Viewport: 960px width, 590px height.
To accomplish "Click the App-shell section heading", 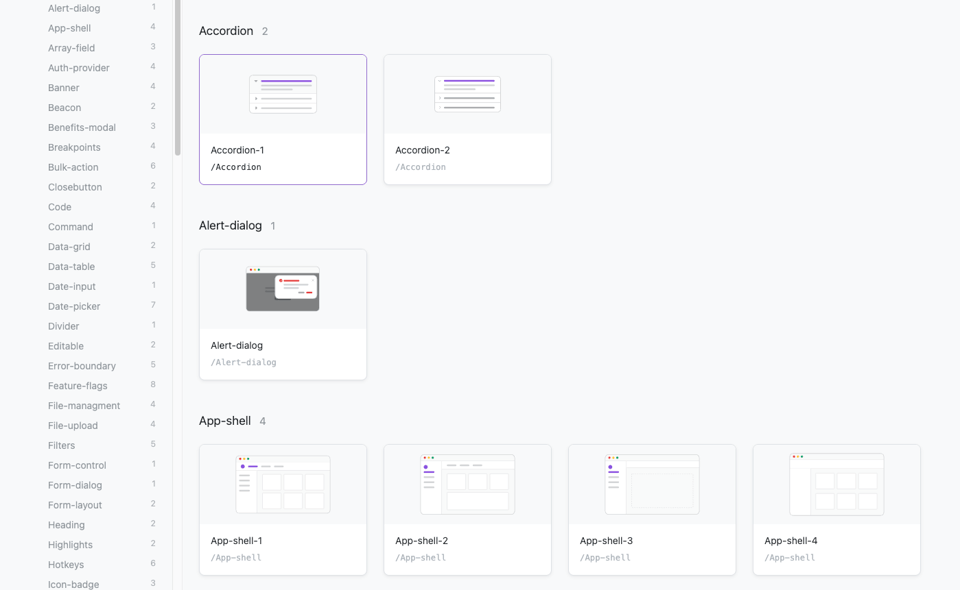I will pyautogui.click(x=225, y=421).
